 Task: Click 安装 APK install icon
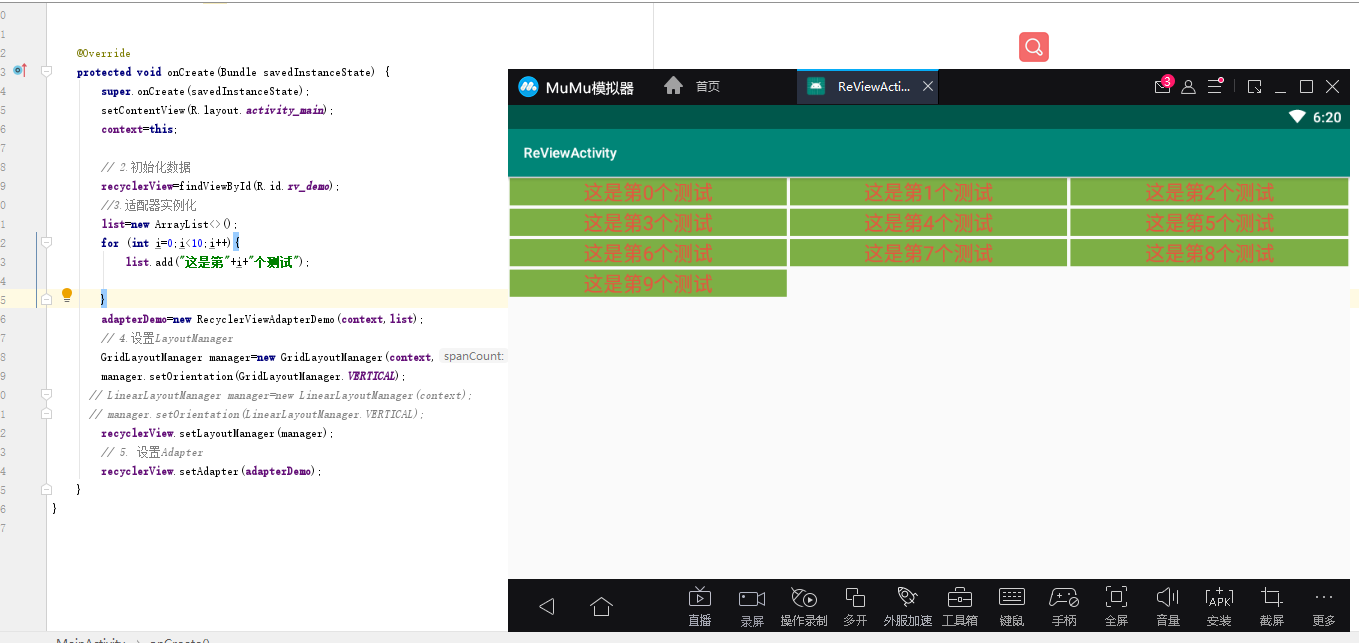tap(1219, 606)
